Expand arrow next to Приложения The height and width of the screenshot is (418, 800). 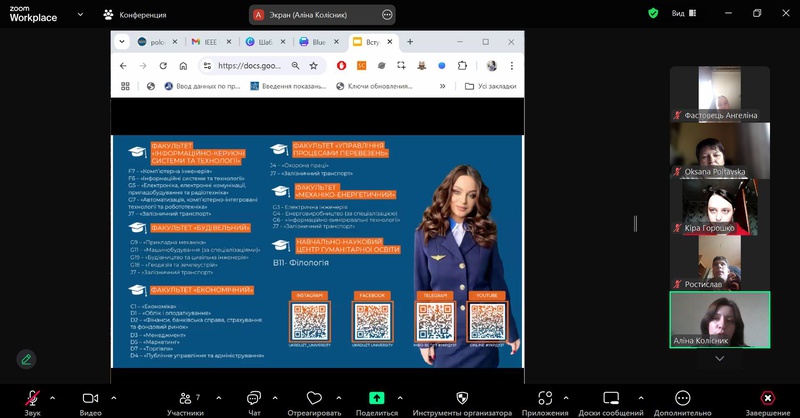566,398
